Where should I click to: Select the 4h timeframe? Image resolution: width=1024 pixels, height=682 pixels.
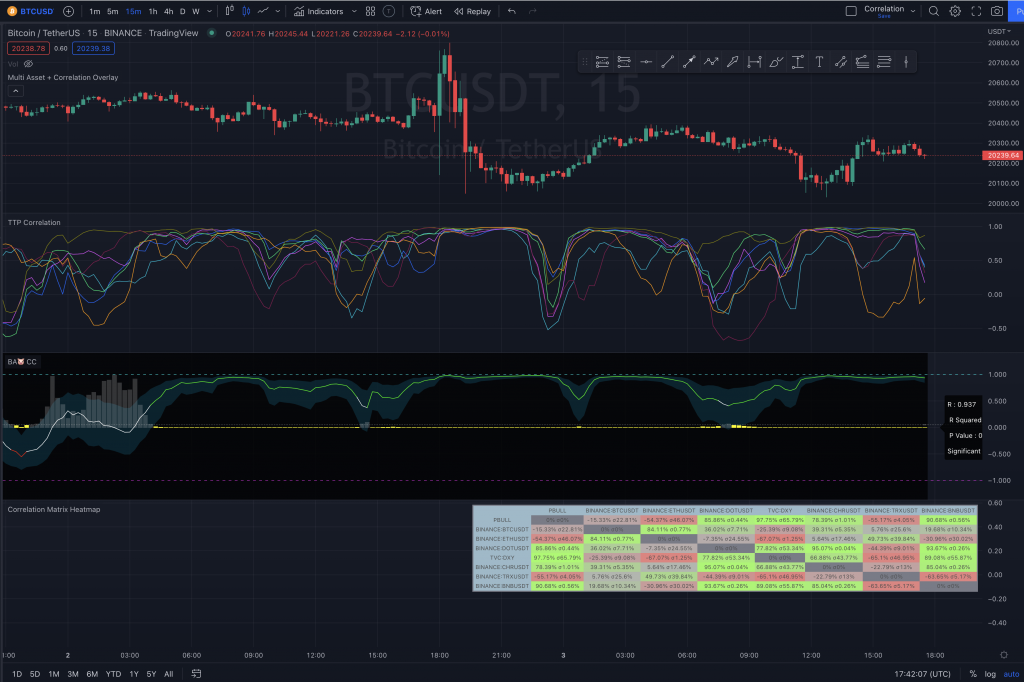pyautogui.click(x=168, y=11)
